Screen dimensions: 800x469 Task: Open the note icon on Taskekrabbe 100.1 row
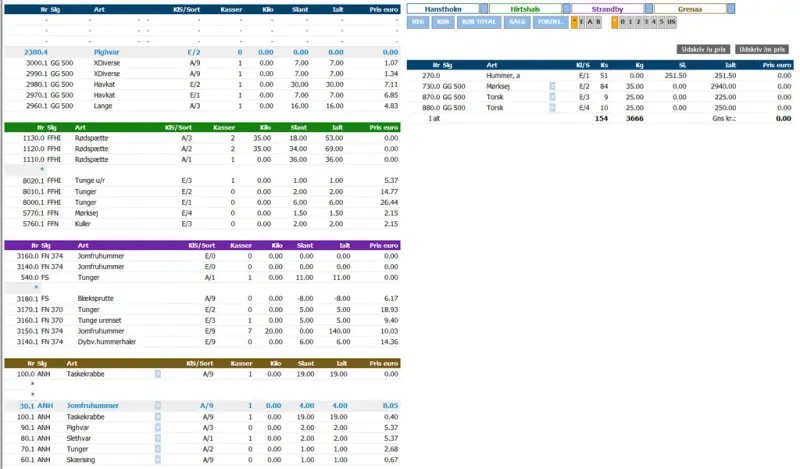(x=158, y=417)
